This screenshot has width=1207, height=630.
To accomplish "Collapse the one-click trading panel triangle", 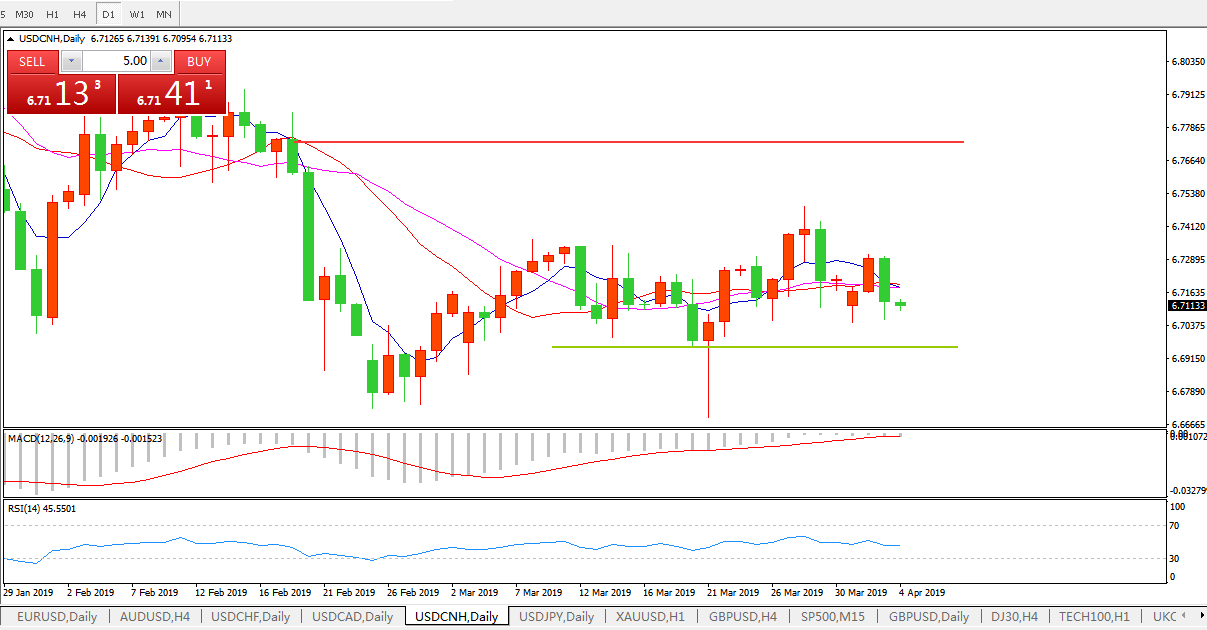I will click(x=11, y=39).
